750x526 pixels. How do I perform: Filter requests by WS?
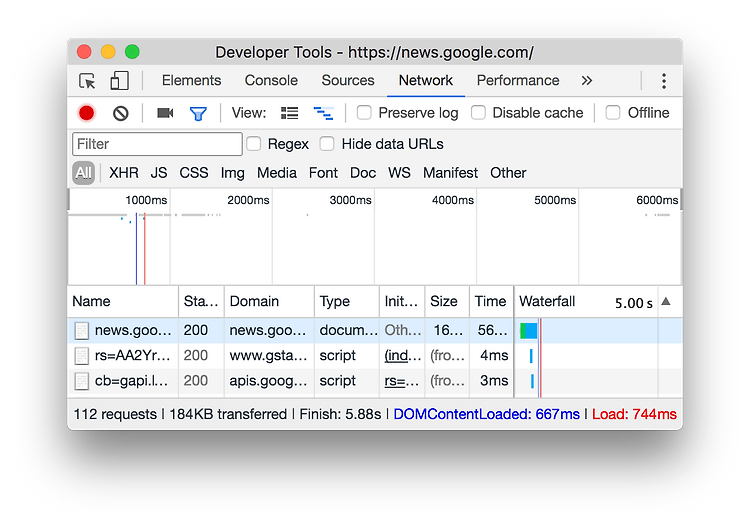click(x=399, y=173)
